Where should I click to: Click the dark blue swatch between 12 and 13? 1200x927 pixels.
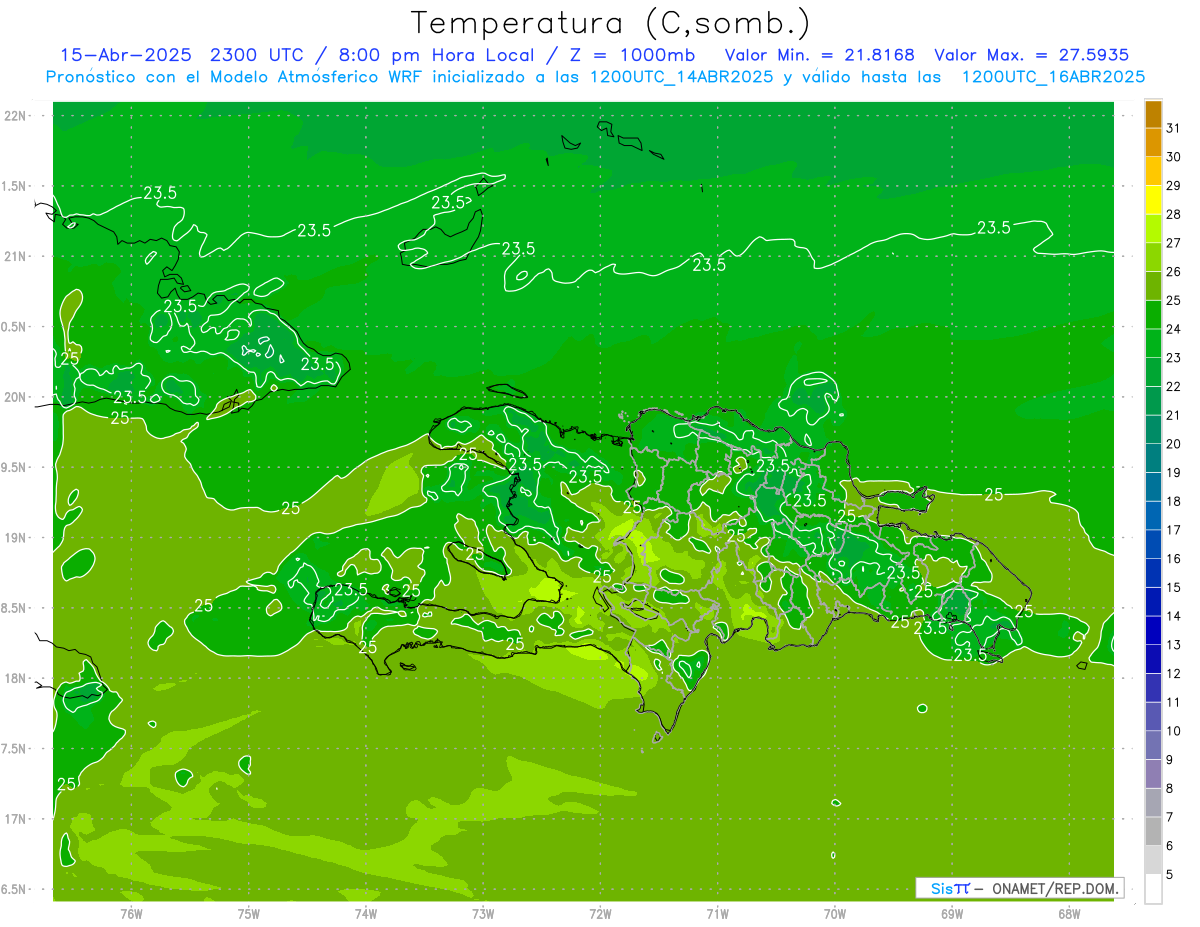[1153, 659]
